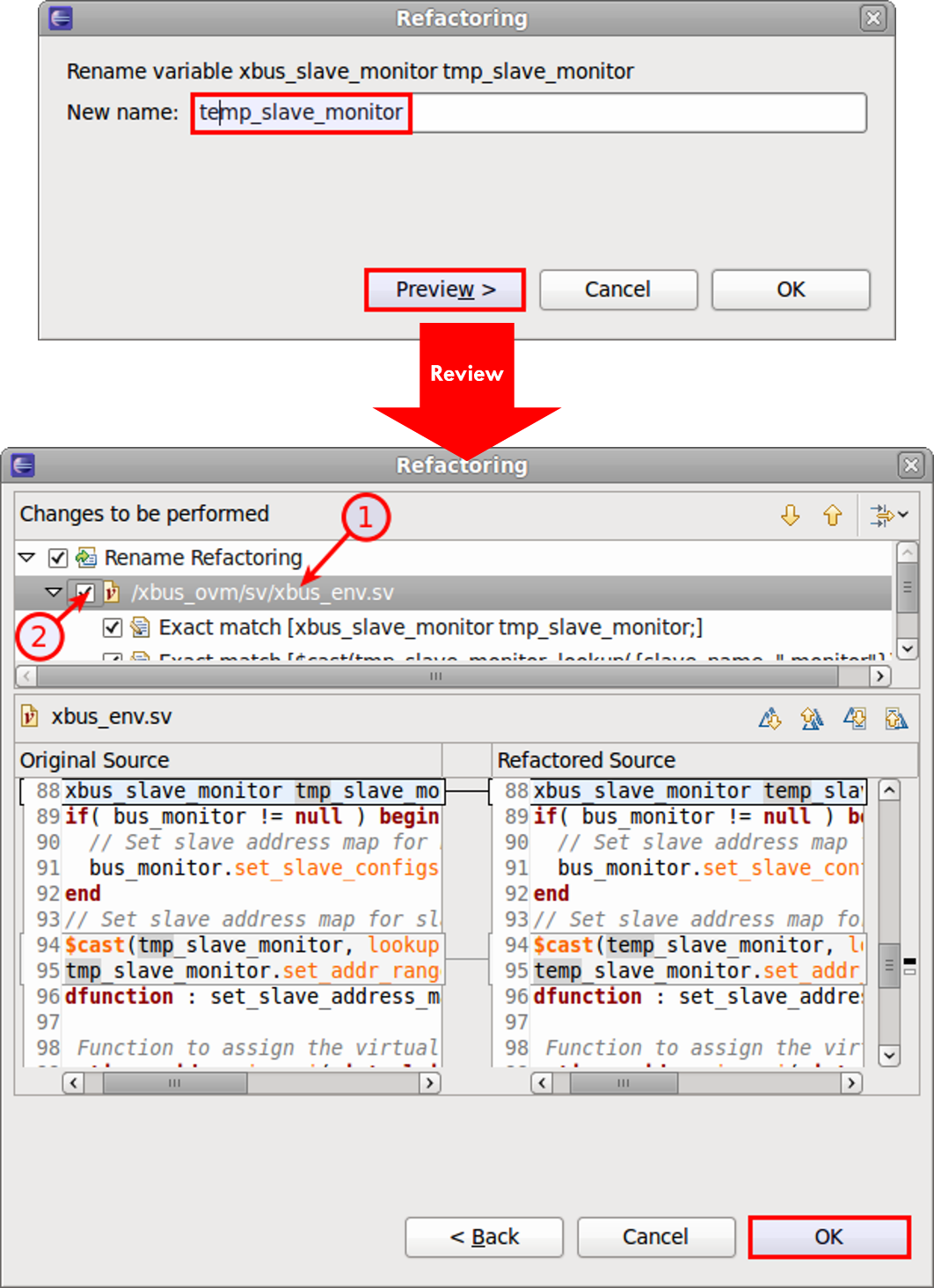Uncheck the xbus_env.sv file checkbox
Screen dimensions: 934x1288
pos(85,592)
